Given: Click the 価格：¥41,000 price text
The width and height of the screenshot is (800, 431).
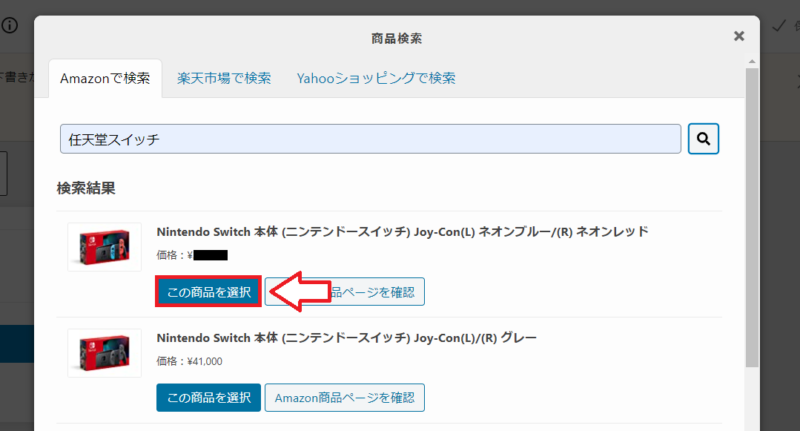Looking at the screenshot, I should 189,362.
